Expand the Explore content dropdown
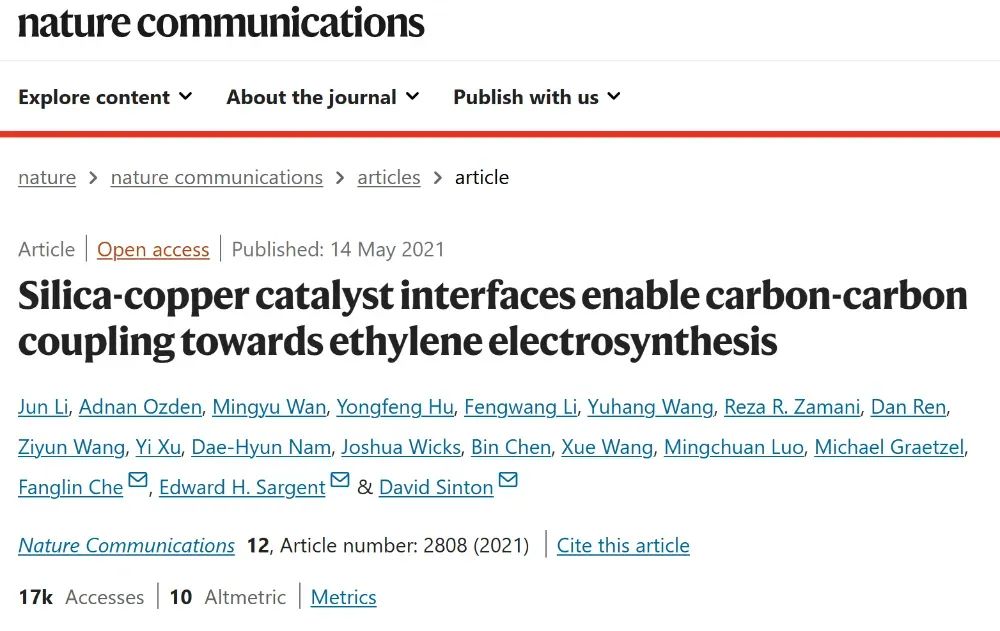Screen dimensions: 1000x631 point(105,97)
